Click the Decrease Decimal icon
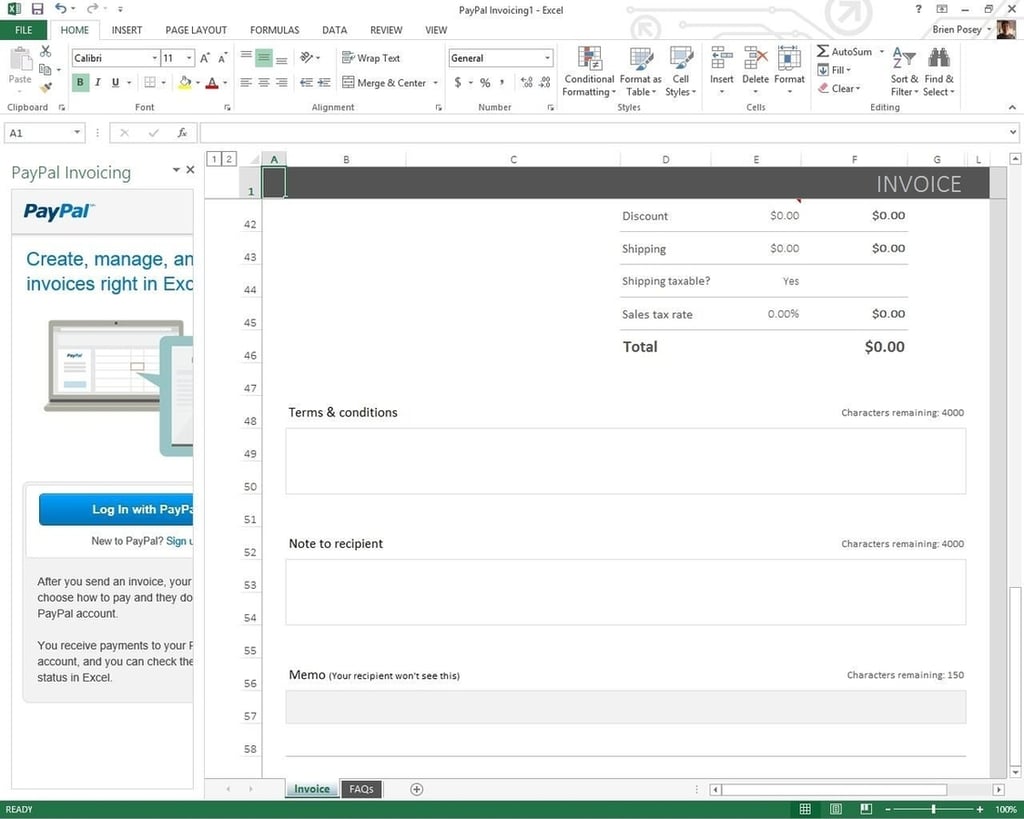Image resolution: width=1024 pixels, height=819 pixels. coord(545,82)
